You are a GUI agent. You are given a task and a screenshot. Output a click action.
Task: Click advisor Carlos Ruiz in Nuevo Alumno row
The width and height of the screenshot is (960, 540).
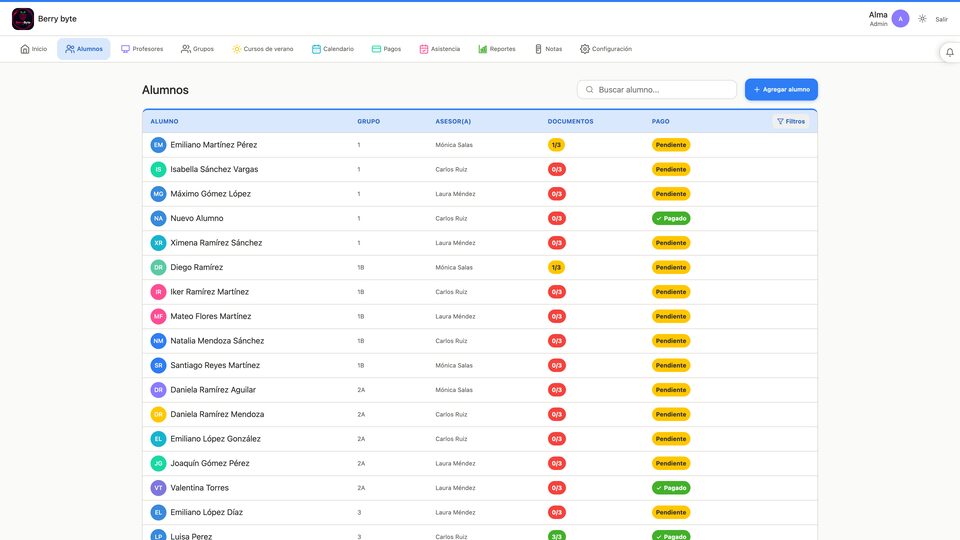(x=451, y=219)
